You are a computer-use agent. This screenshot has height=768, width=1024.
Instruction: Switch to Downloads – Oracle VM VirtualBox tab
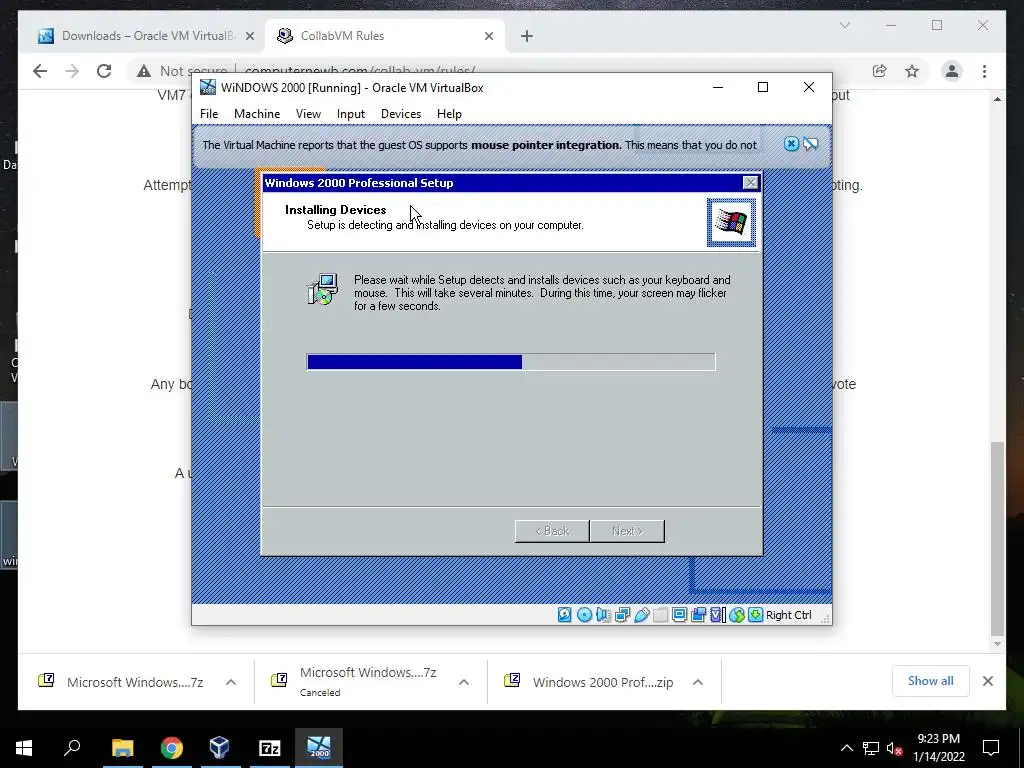[148, 36]
